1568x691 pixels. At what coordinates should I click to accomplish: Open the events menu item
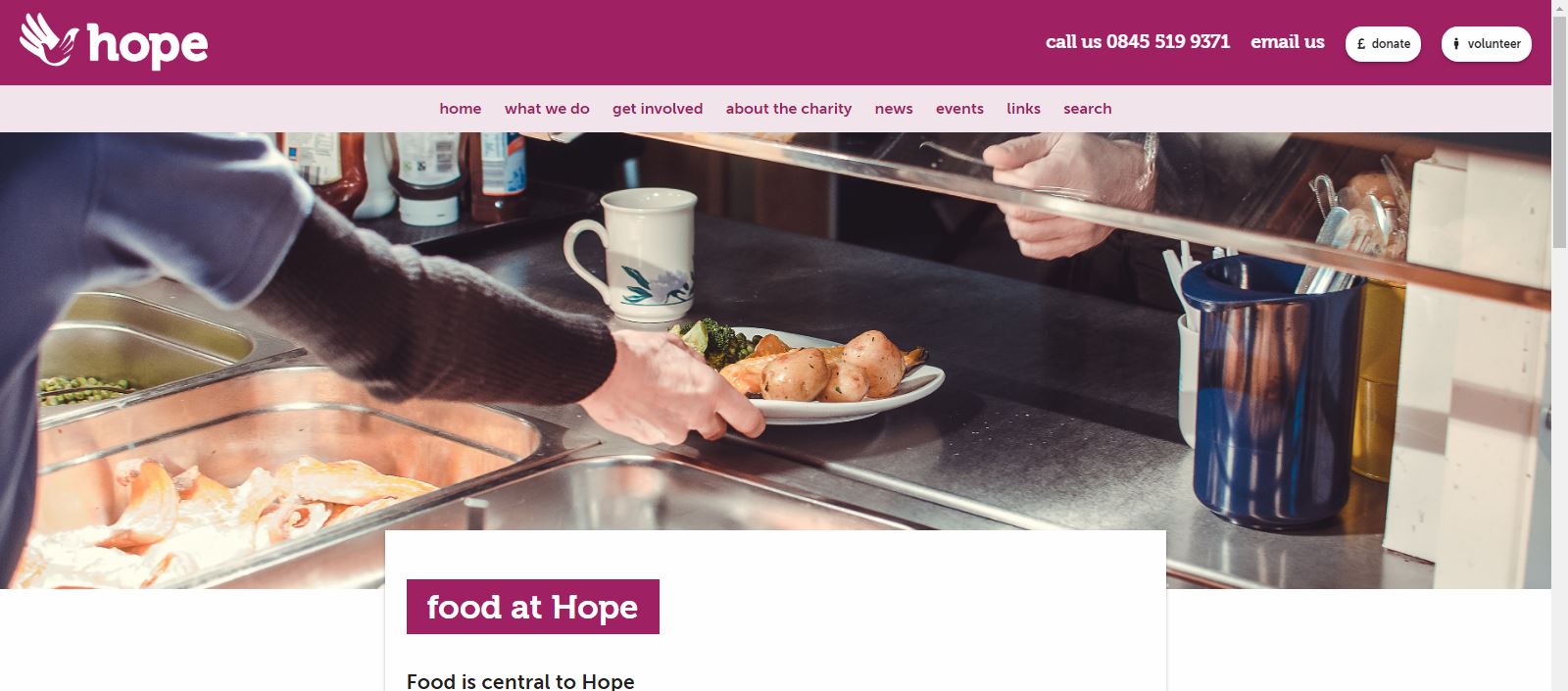959,109
